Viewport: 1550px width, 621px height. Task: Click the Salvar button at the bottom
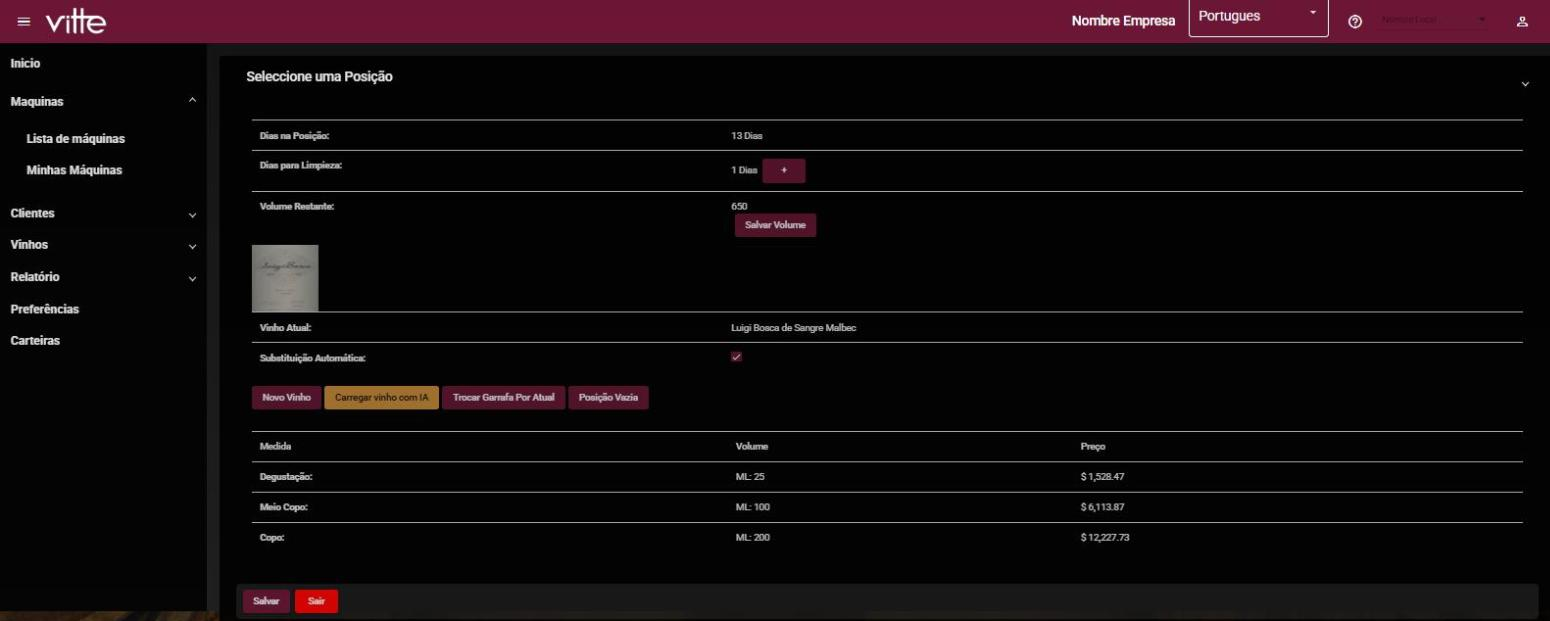click(x=266, y=601)
